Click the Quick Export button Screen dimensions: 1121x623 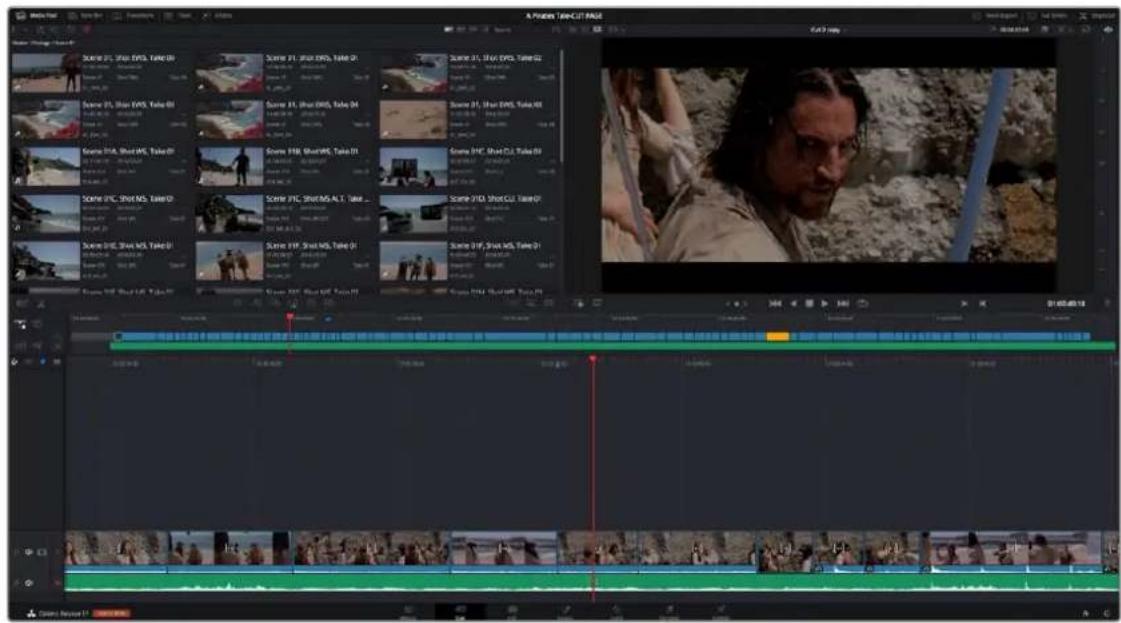(x=995, y=15)
